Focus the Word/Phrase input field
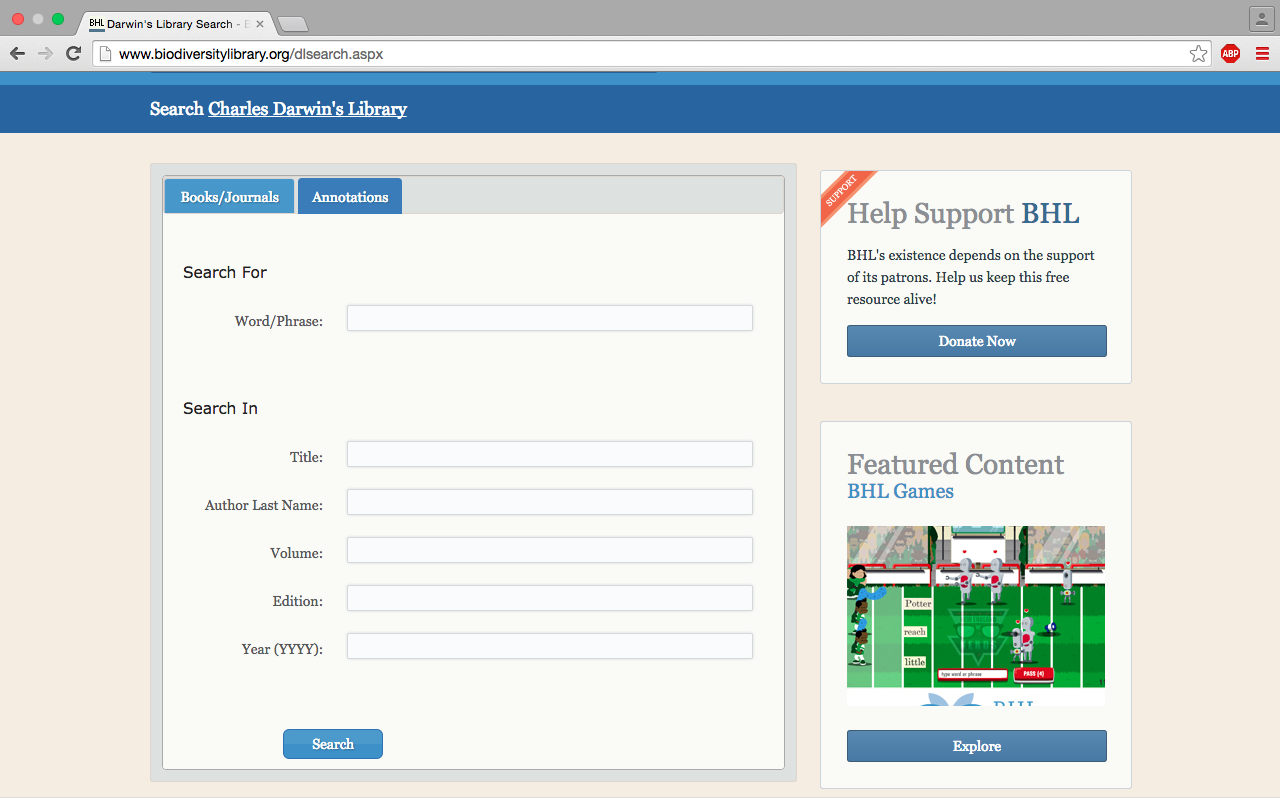This screenshot has height=800, width=1280. tap(549, 318)
